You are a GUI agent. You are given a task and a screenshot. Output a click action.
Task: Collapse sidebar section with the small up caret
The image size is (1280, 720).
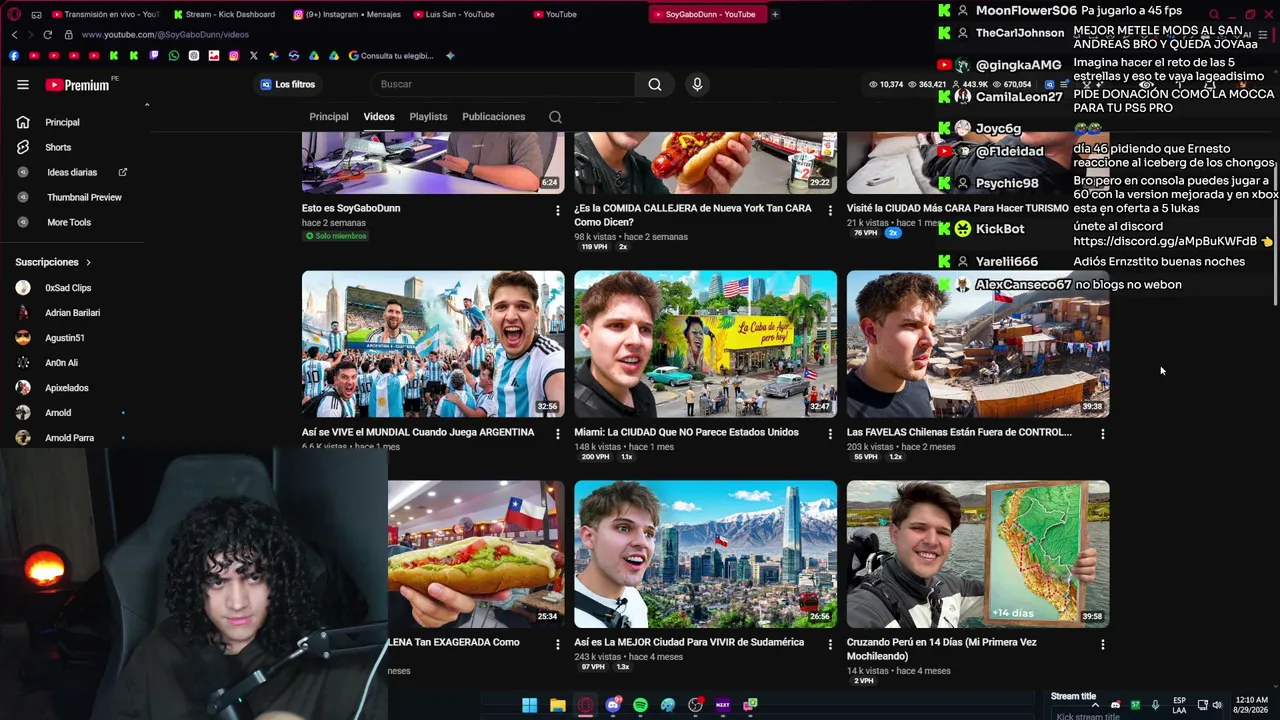point(147,105)
